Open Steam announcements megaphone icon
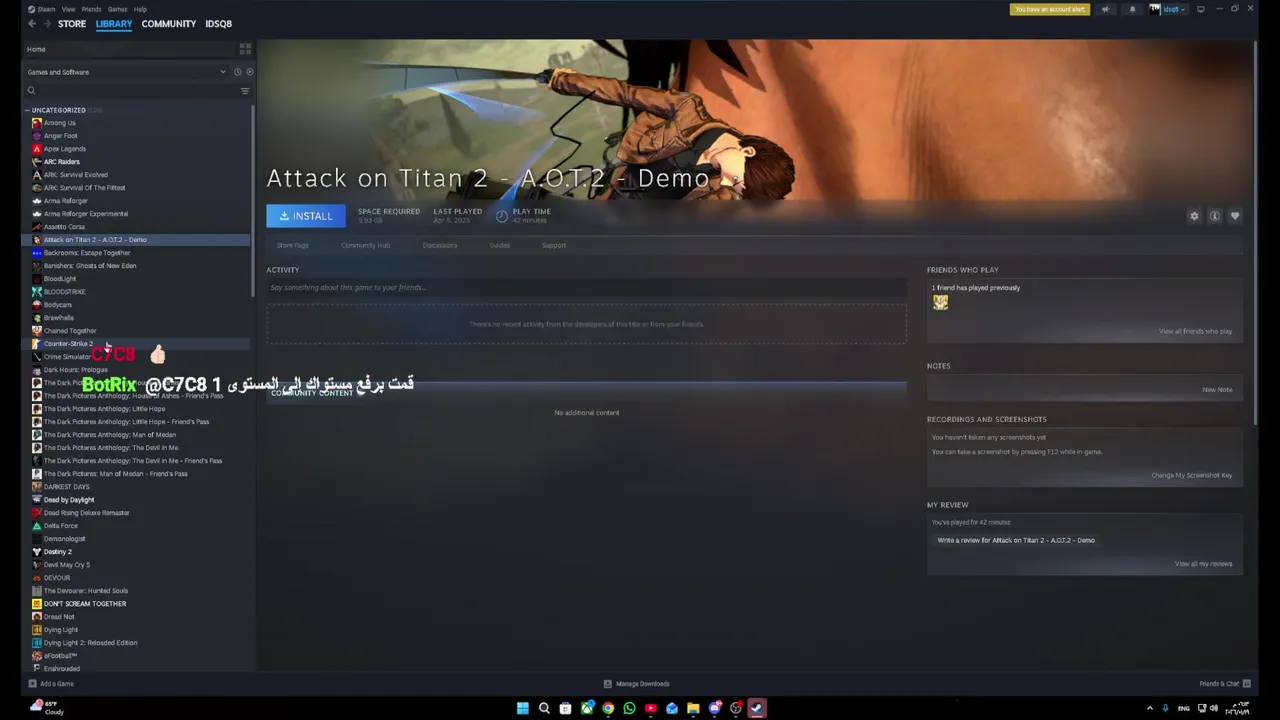Viewport: 1280px width, 720px height. point(1105,9)
